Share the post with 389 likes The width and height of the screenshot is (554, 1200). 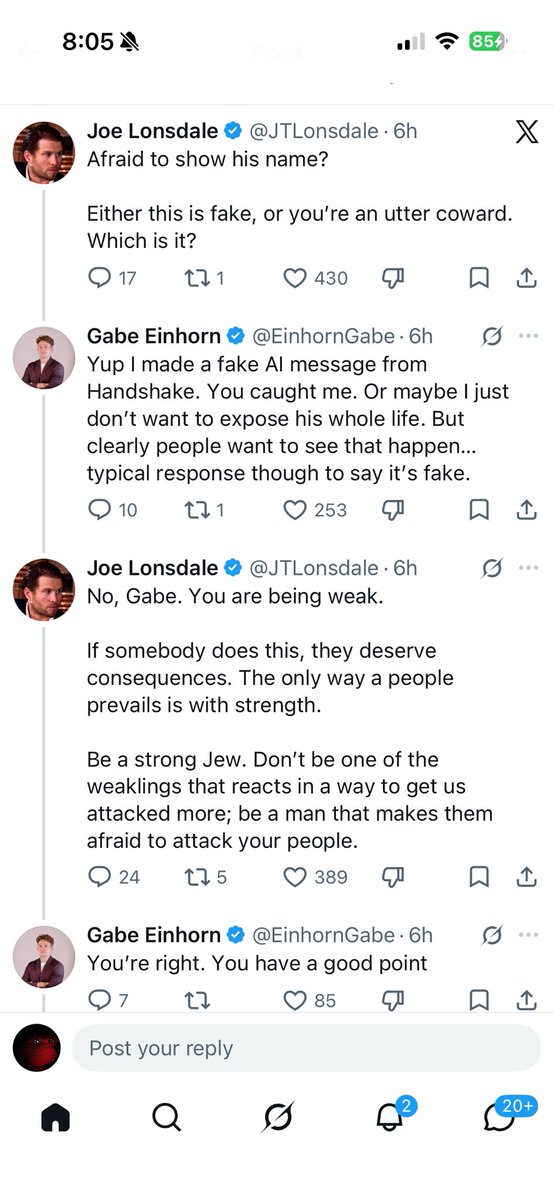click(527, 877)
